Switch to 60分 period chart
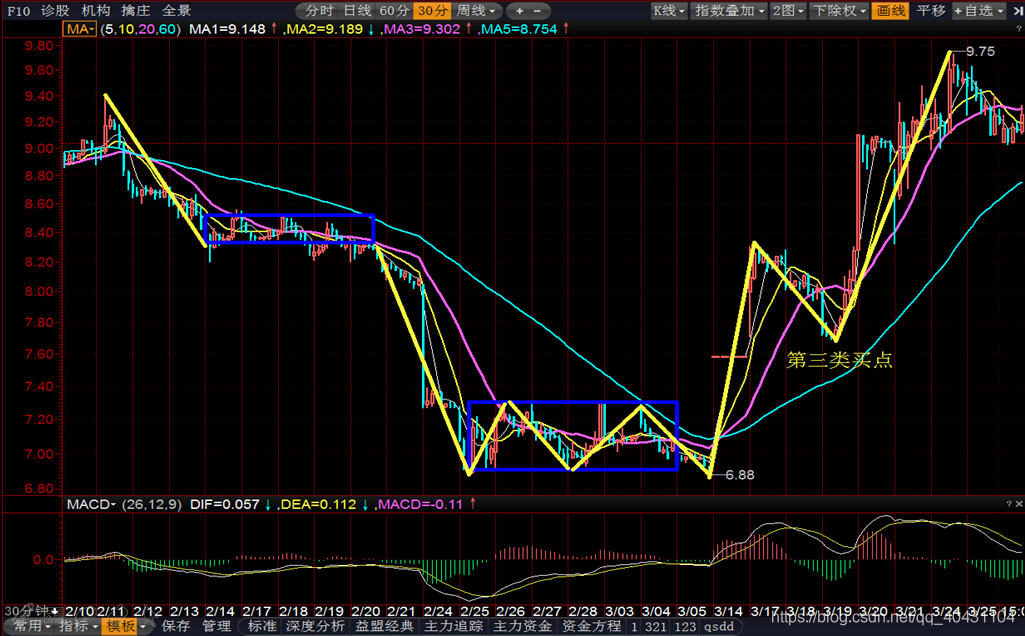 (x=395, y=11)
